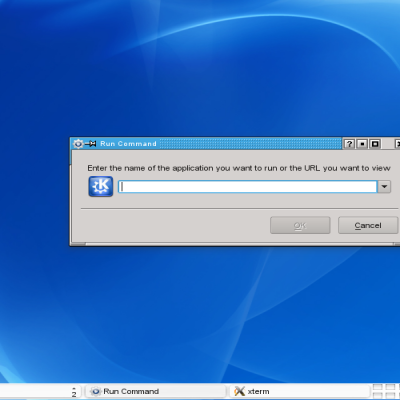Expand the command history dropdown arrow

point(384,187)
